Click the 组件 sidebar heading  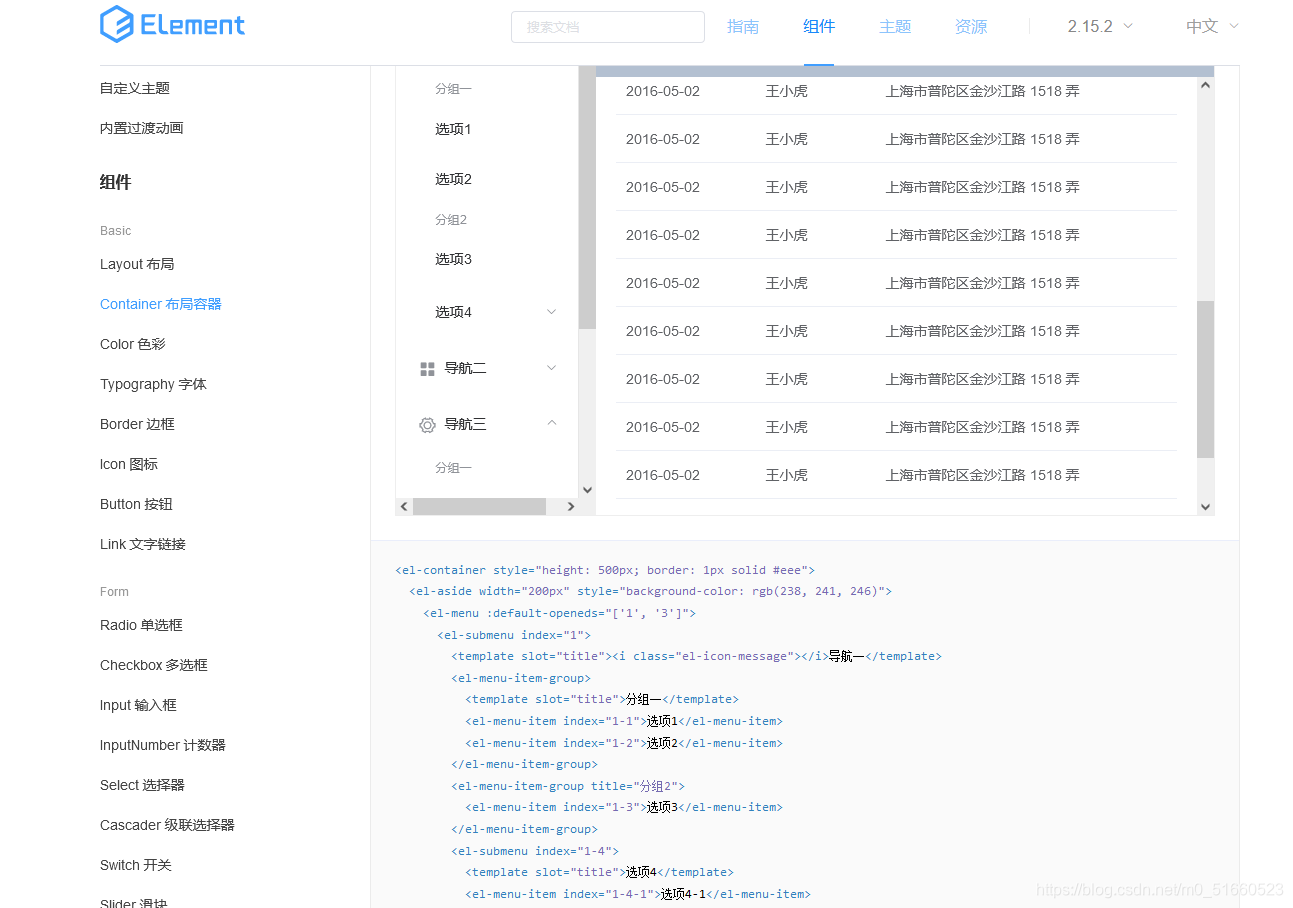click(x=115, y=182)
